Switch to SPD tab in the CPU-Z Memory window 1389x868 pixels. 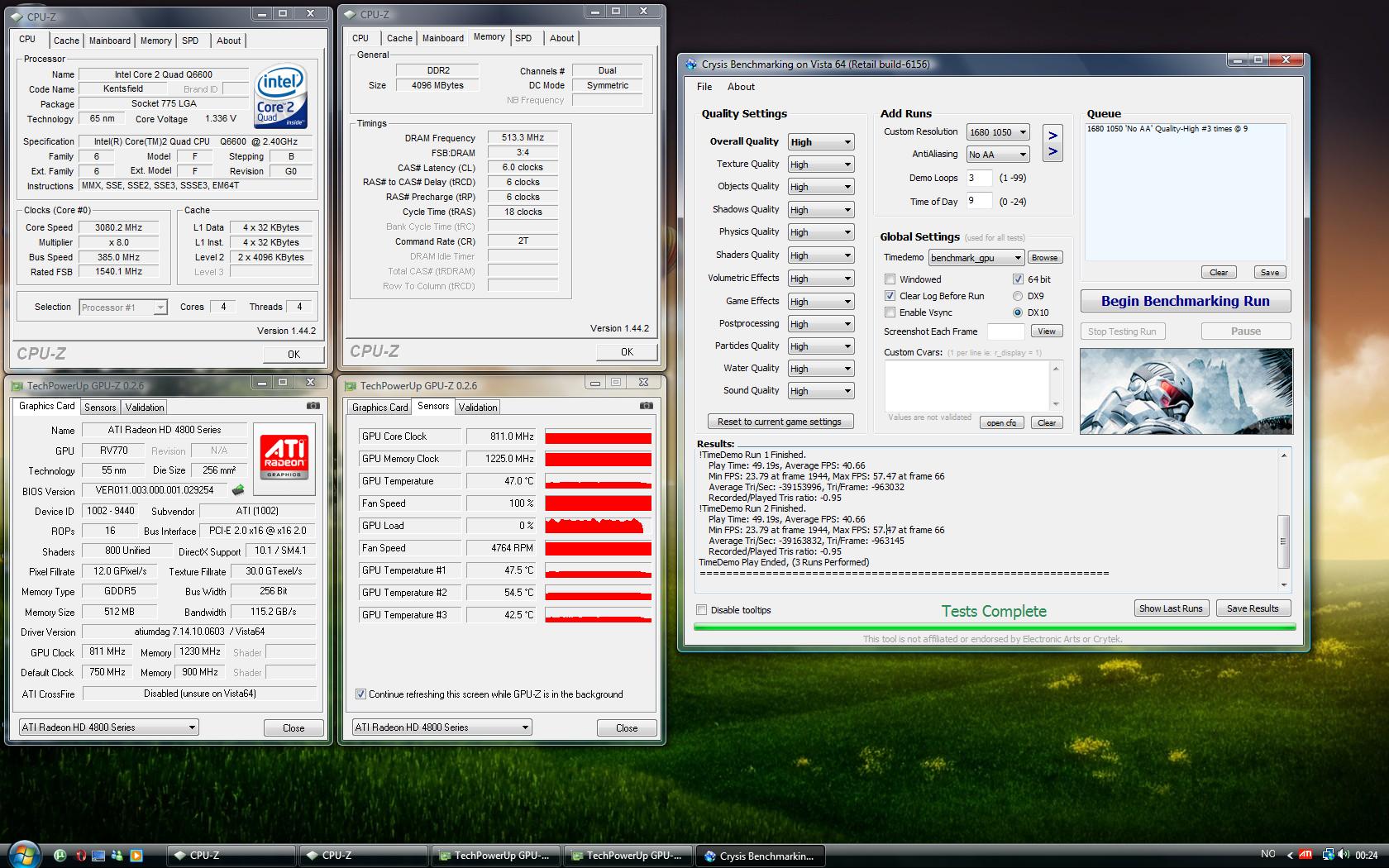(523, 38)
